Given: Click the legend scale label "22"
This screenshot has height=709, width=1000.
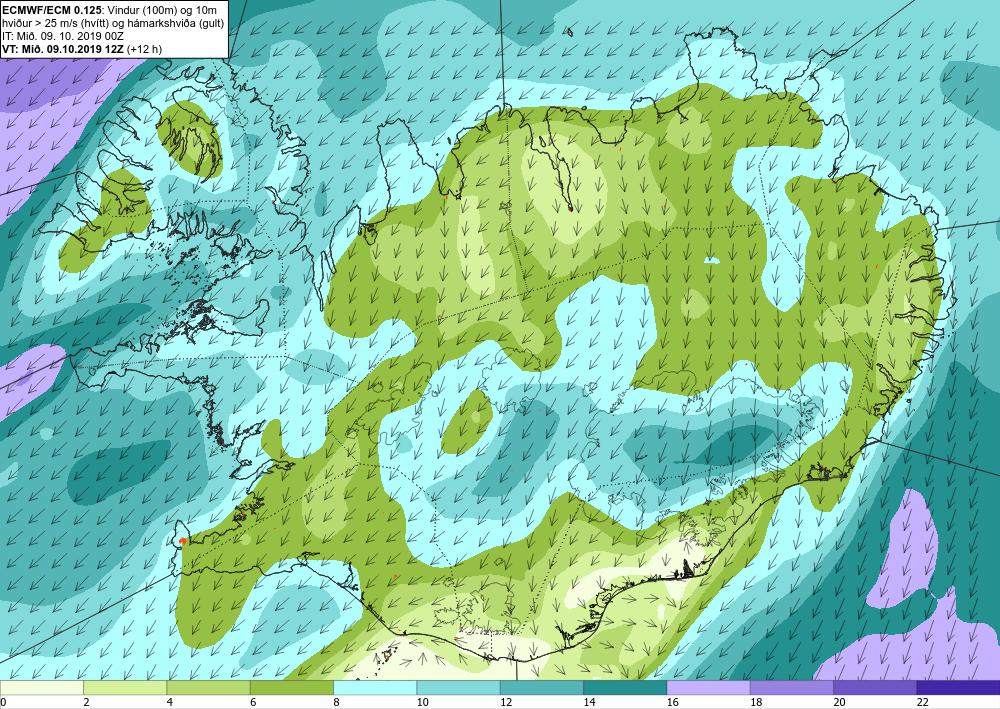Looking at the screenshot, I should click(923, 702).
